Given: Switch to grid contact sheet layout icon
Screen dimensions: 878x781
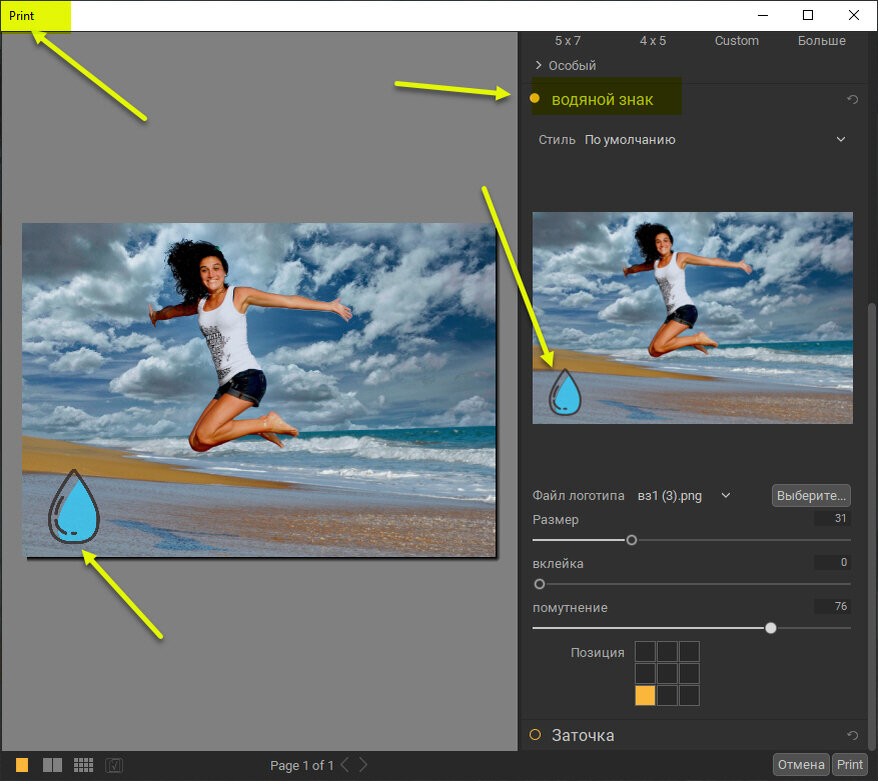Looking at the screenshot, I should point(83,765).
